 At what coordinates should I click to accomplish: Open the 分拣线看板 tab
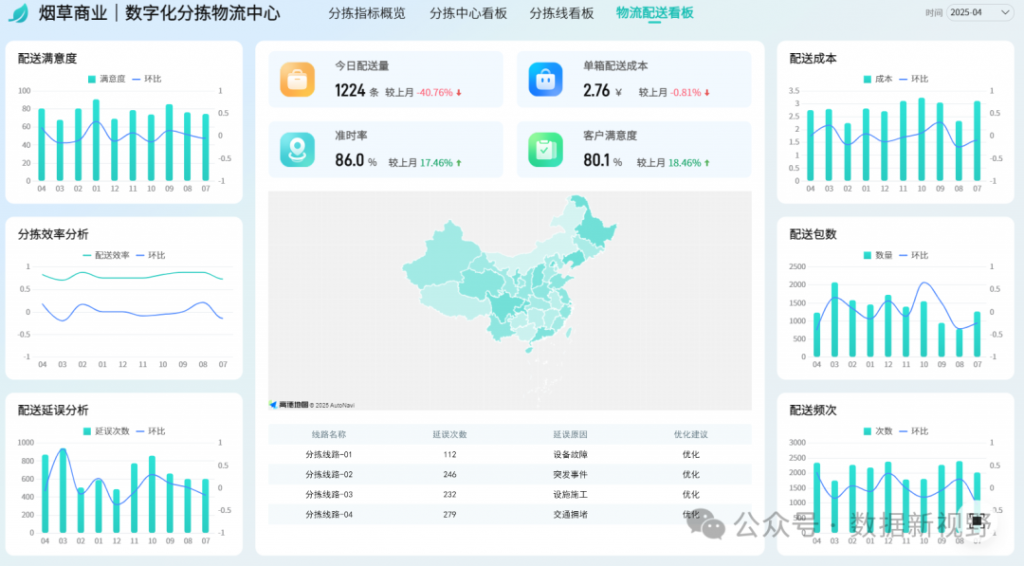[561, 14]
